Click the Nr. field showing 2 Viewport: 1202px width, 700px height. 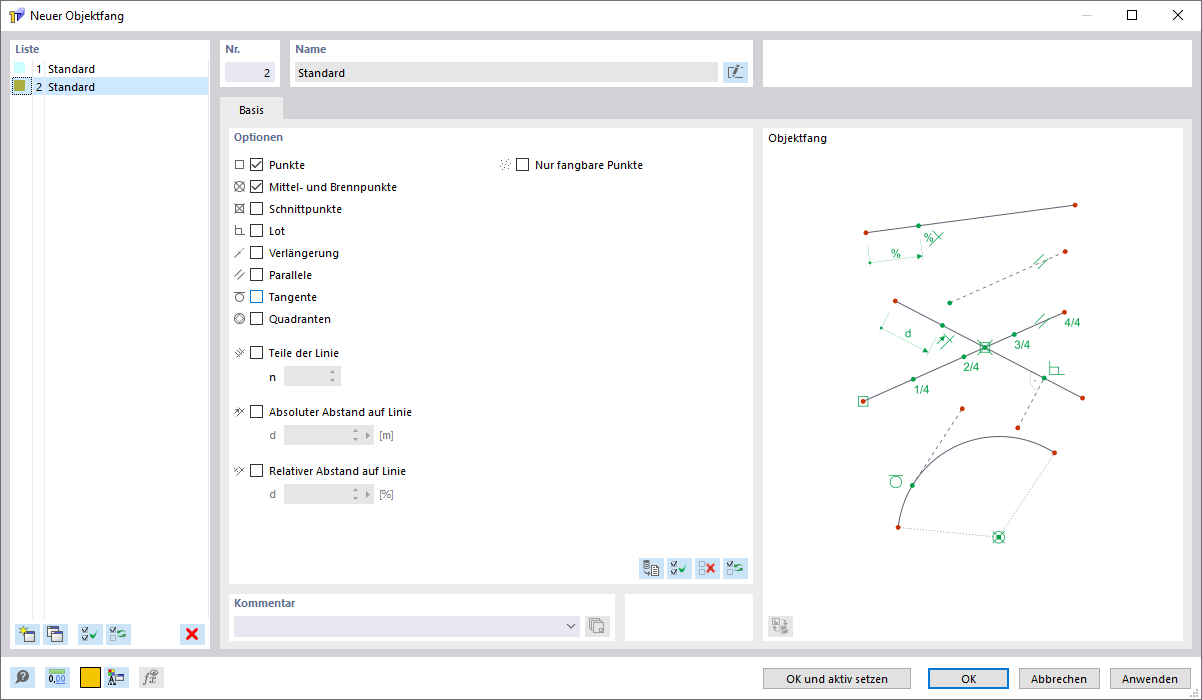pos(249,72)
